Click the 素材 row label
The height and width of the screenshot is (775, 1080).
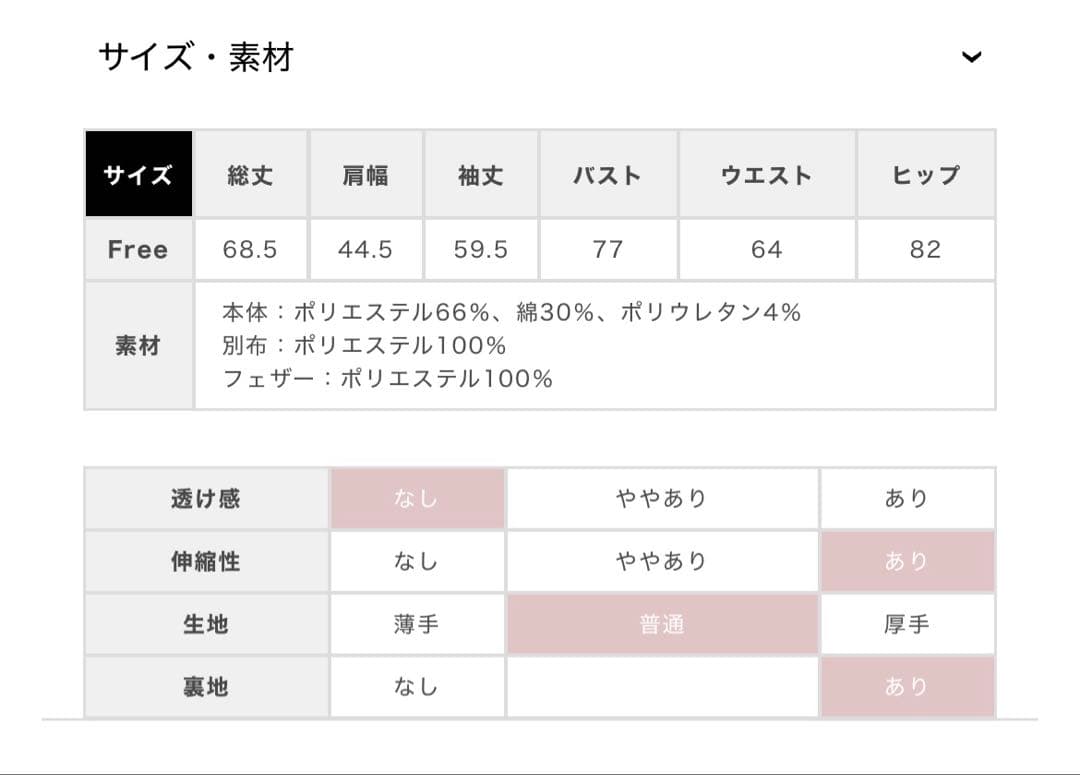(138, 346)
